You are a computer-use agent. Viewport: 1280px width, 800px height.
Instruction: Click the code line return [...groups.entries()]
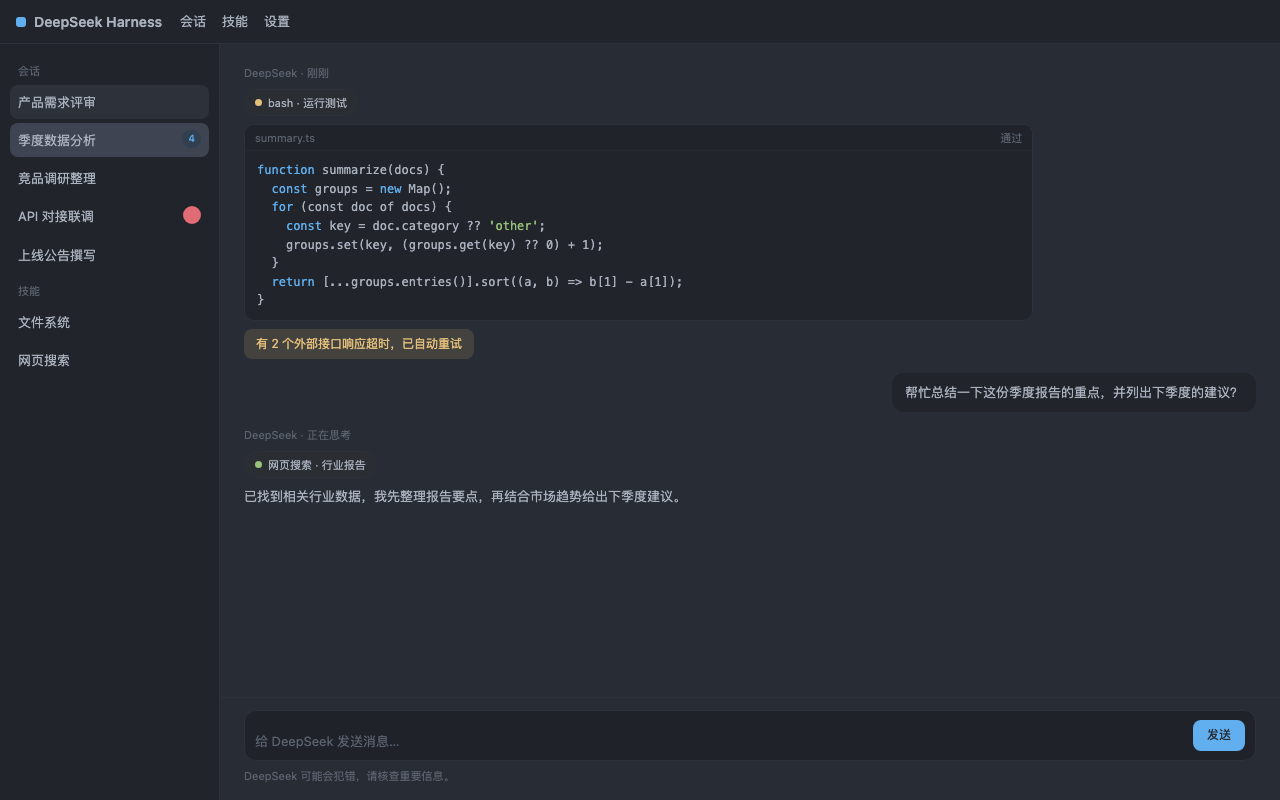click(477, 282)
